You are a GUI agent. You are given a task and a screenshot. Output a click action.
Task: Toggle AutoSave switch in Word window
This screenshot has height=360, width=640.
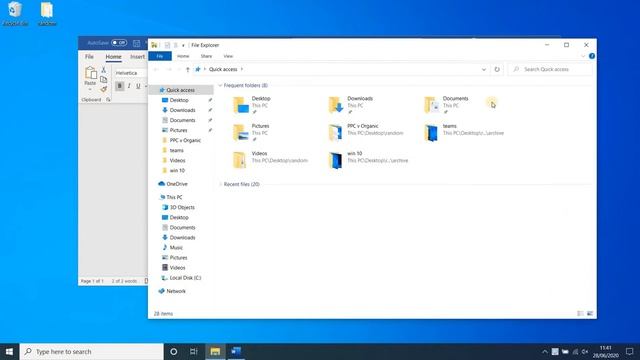click(119, 43)
